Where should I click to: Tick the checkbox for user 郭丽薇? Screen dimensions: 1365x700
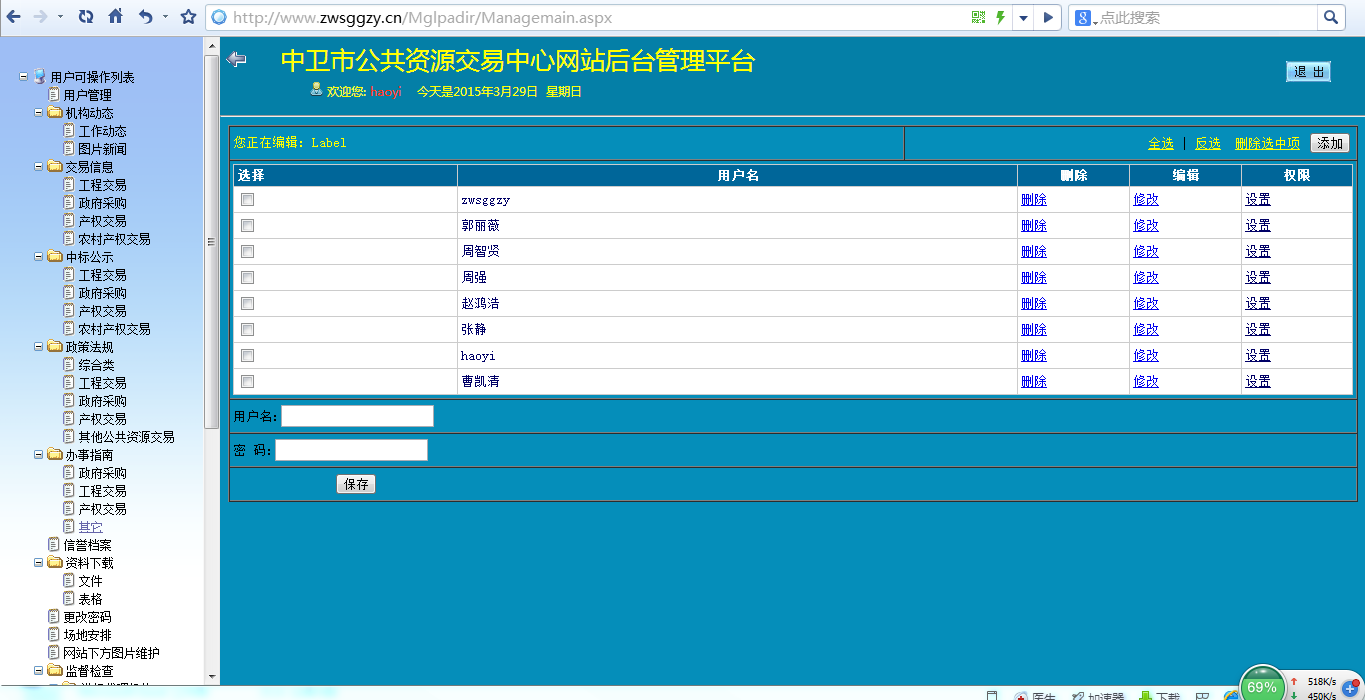247,225
